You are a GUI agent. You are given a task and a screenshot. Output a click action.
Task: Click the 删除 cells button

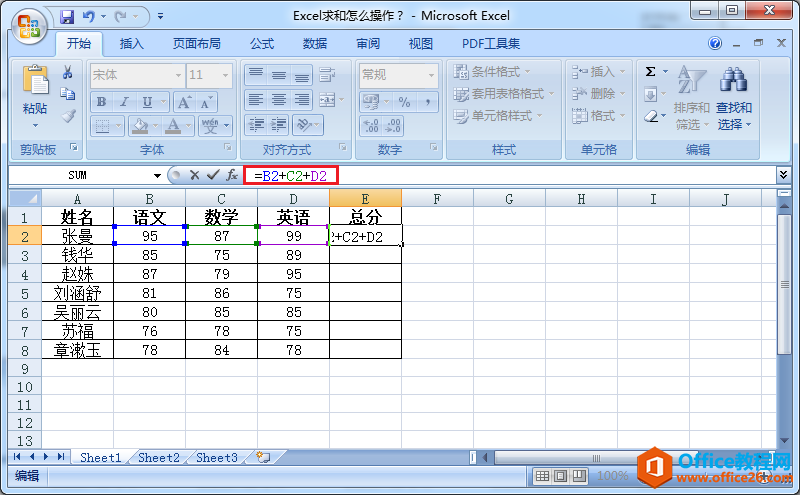click(598, 94)
